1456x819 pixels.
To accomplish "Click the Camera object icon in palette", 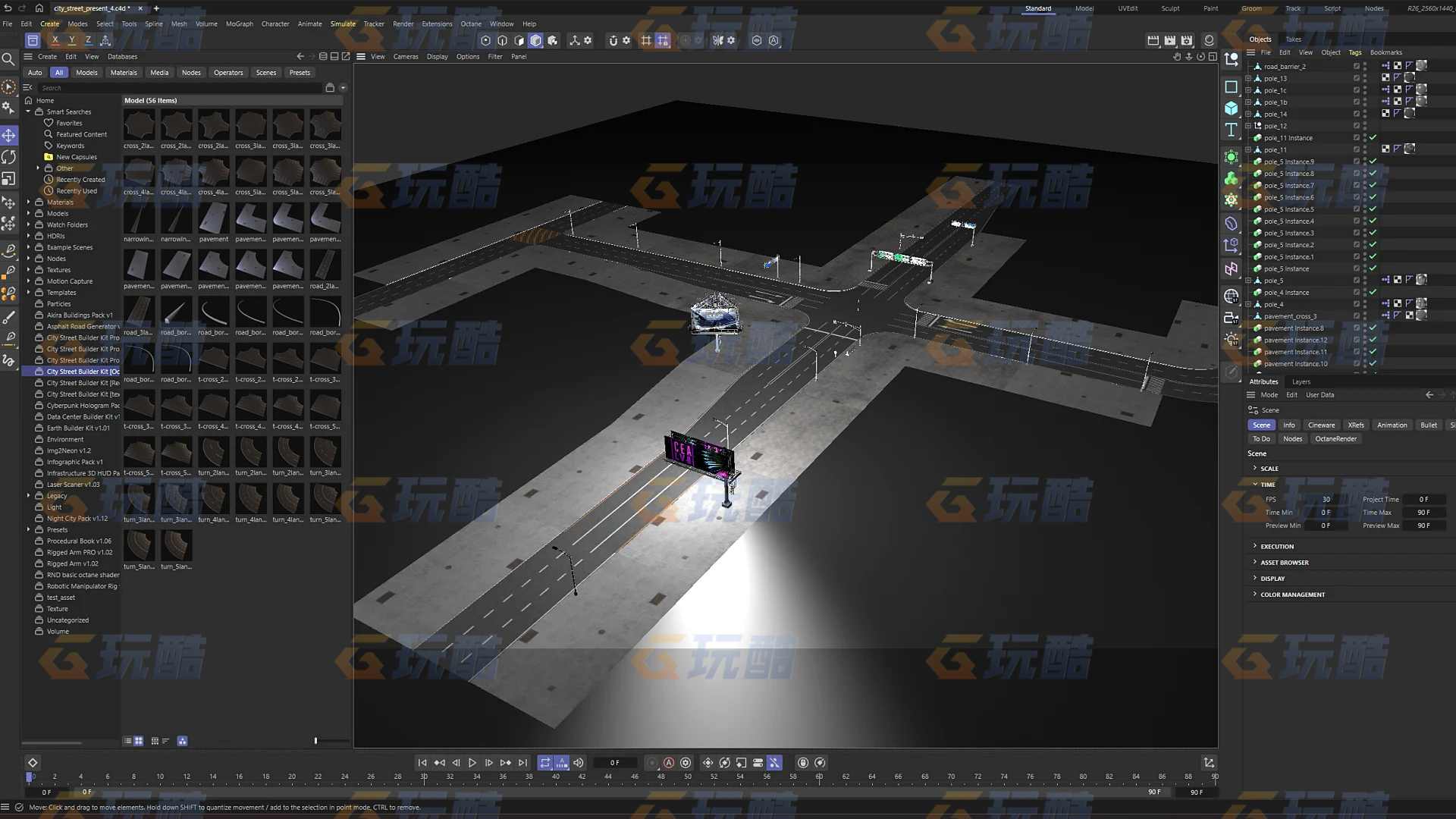I will [1231, 318].
